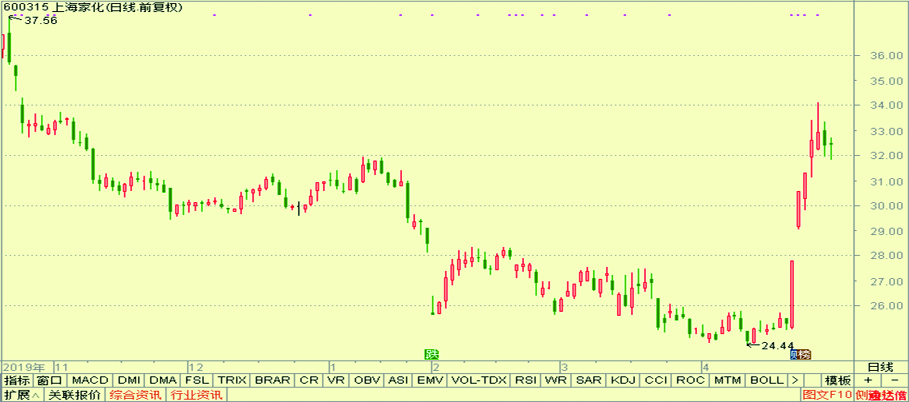The width and height of the screenshot is (909, 402).
Task: Choose the MTM indicator tab
Action: tap(727, 381)
